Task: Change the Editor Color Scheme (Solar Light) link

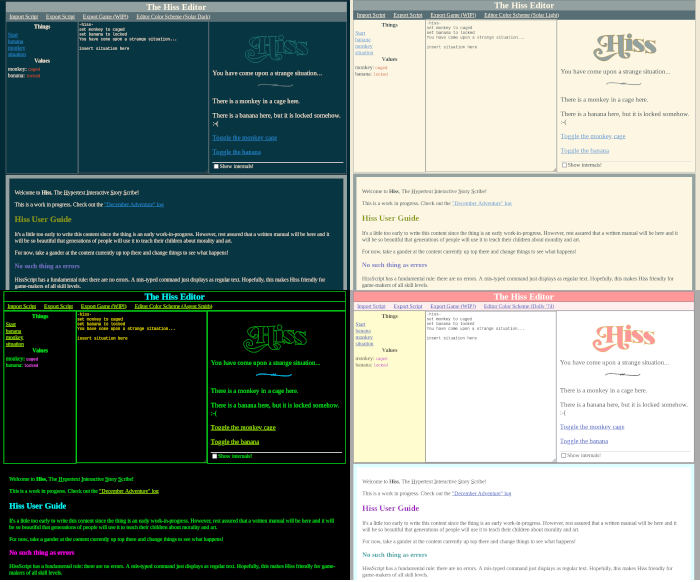Action: point(521,15)
